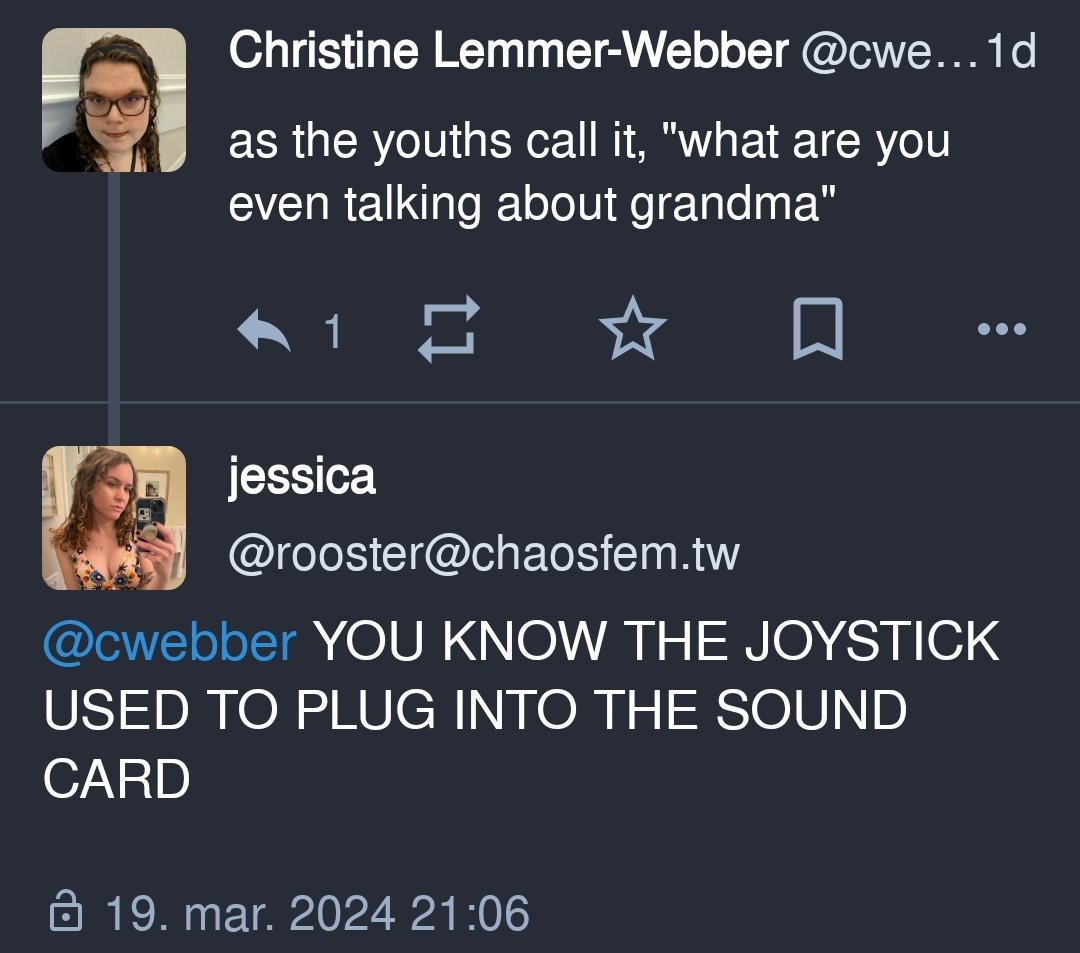Boost the post about youths and grandma
The height and width of the screenshot is (953, 1080).
449,330
